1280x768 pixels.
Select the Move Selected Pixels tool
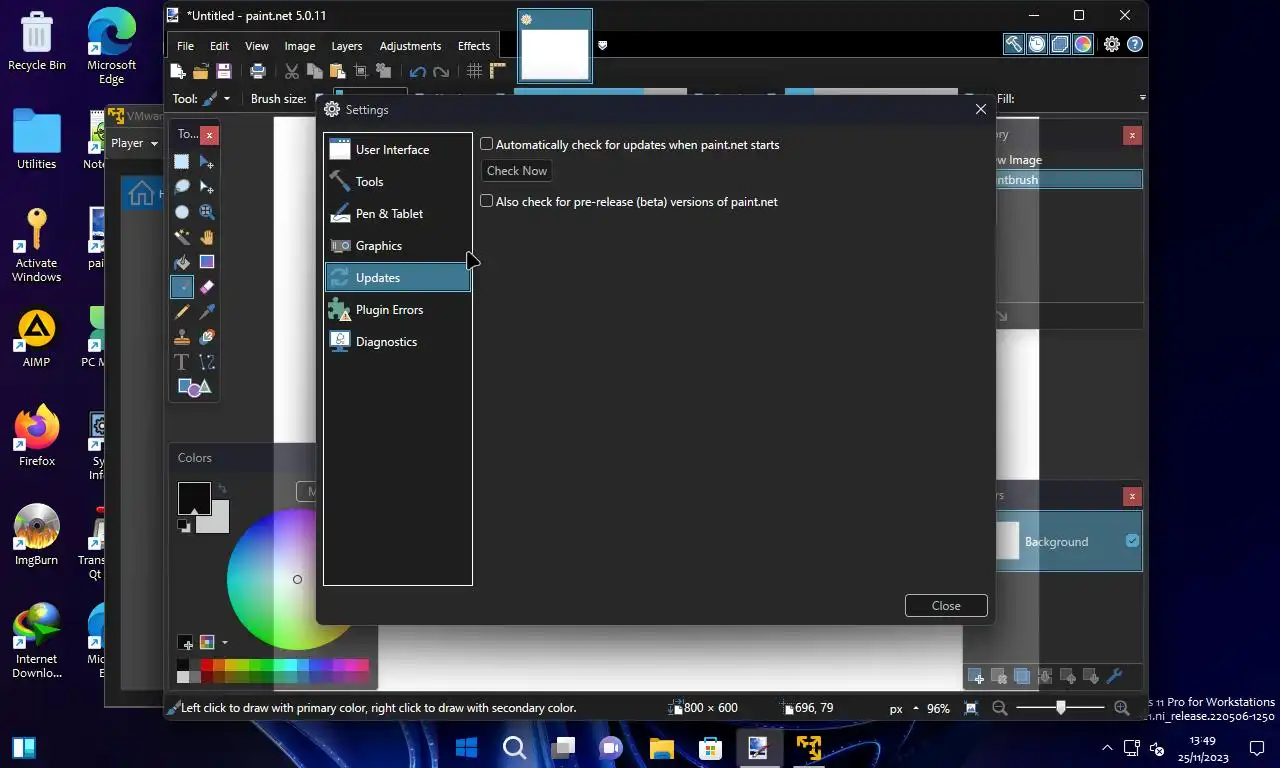(207, 162)
